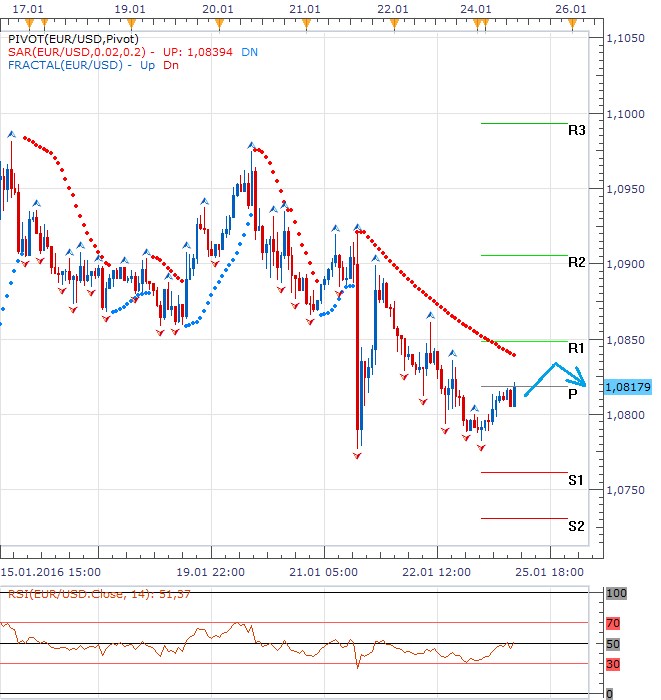Viewport: 661px width, 700px height.
Task: Open the orange event marker under 26.01
Action: coord(572,25)
